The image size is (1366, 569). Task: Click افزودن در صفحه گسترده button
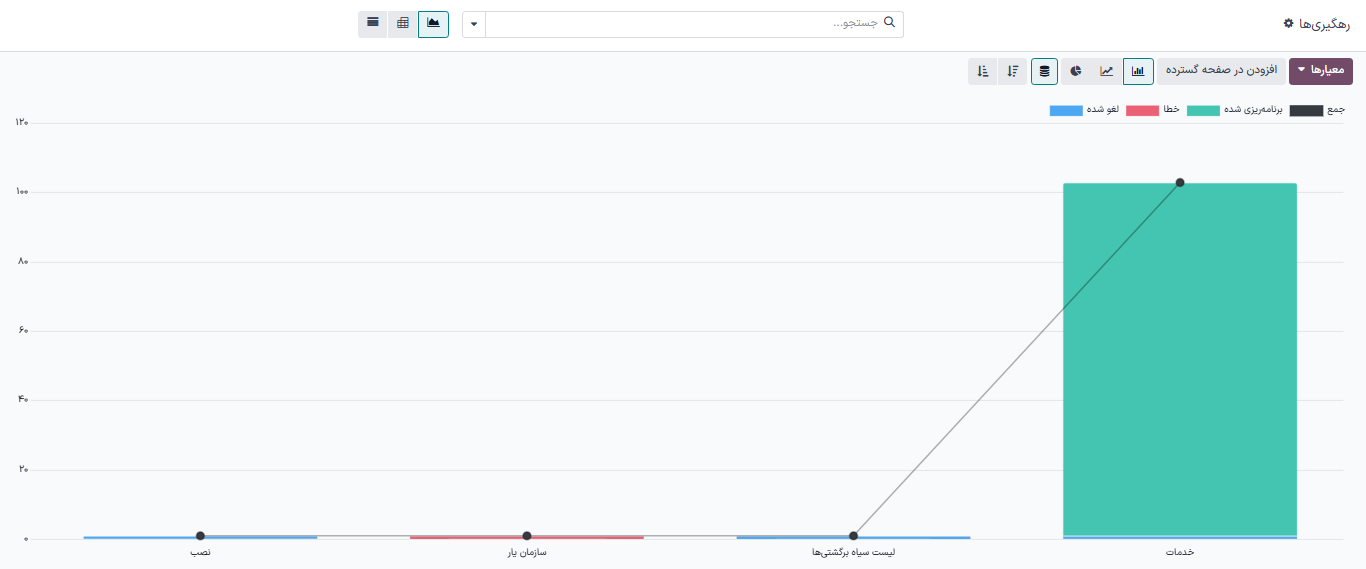(x=1221, y=71)
